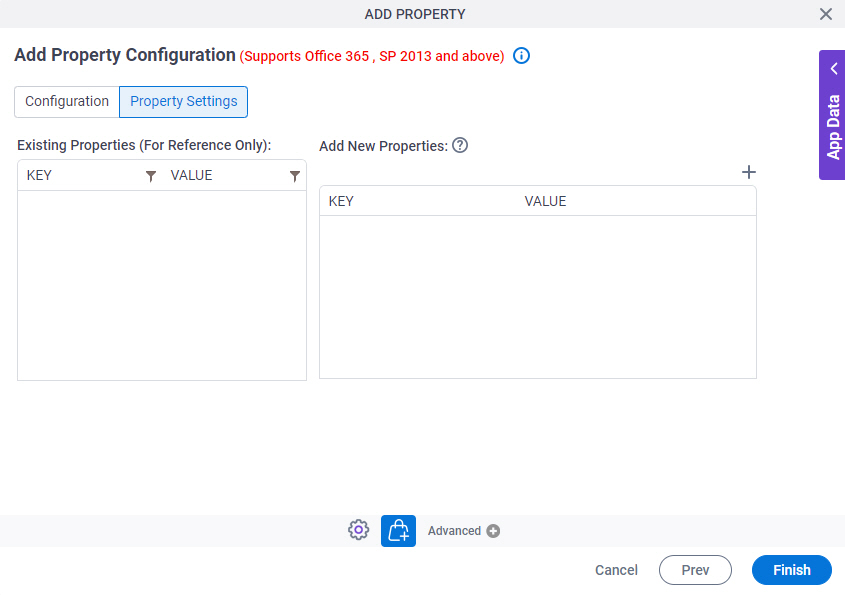Collapse the App Data panel using its chevron
The height and width of the screenshot is (595, 845).
[x=833, y=68]
